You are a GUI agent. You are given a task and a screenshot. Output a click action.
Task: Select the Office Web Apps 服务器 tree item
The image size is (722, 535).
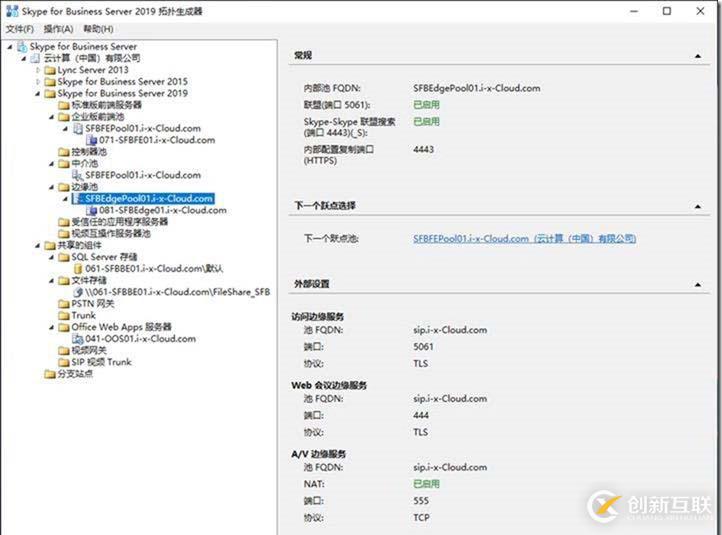[121, 327]
